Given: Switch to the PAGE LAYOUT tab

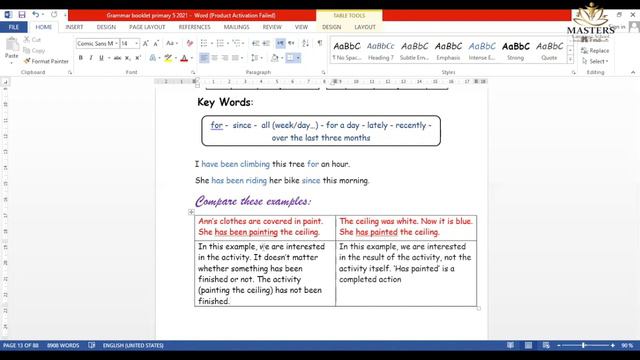Looking at the screenshot, I should click(147, 27).
